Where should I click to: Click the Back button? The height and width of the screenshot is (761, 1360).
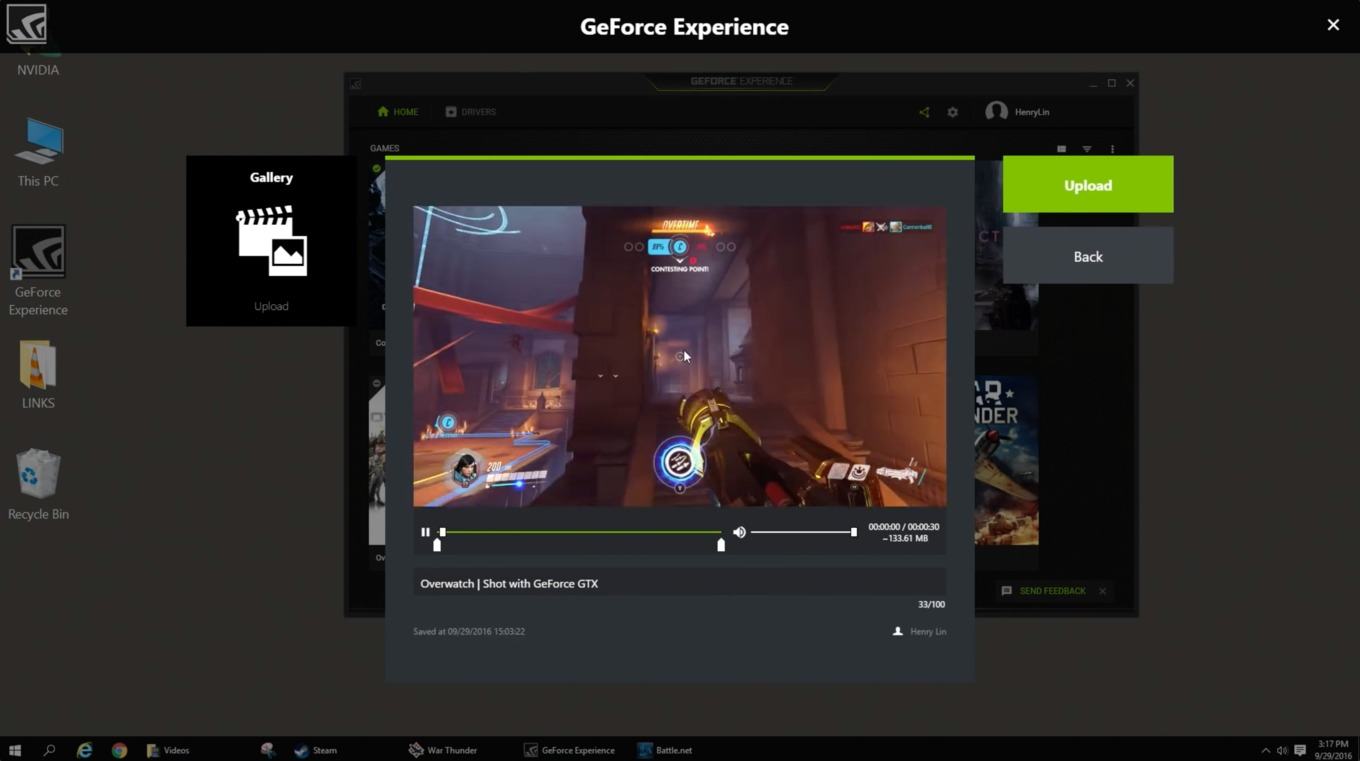click(x=1088, y=256)
